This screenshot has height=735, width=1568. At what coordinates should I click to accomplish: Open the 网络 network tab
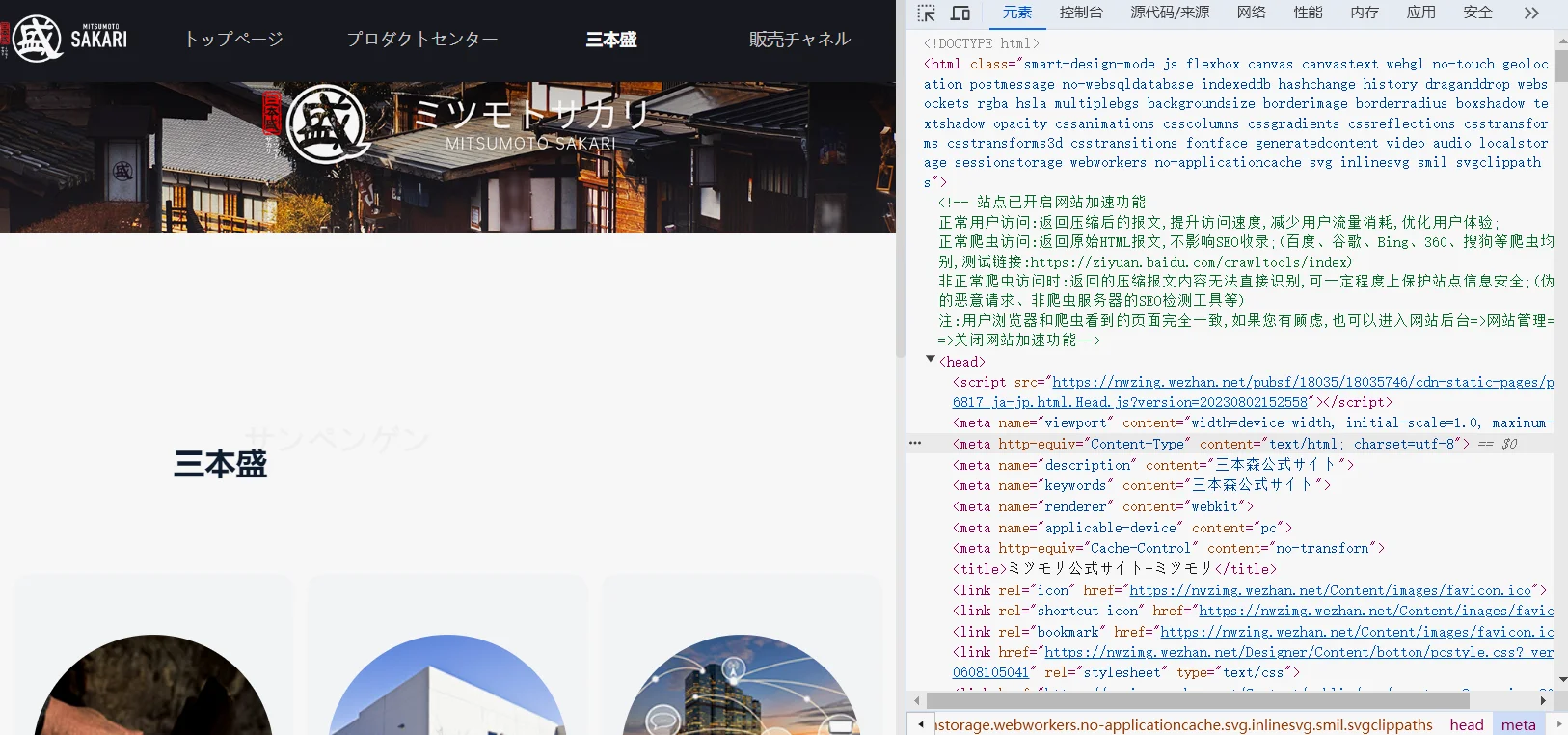point(1251,13)
